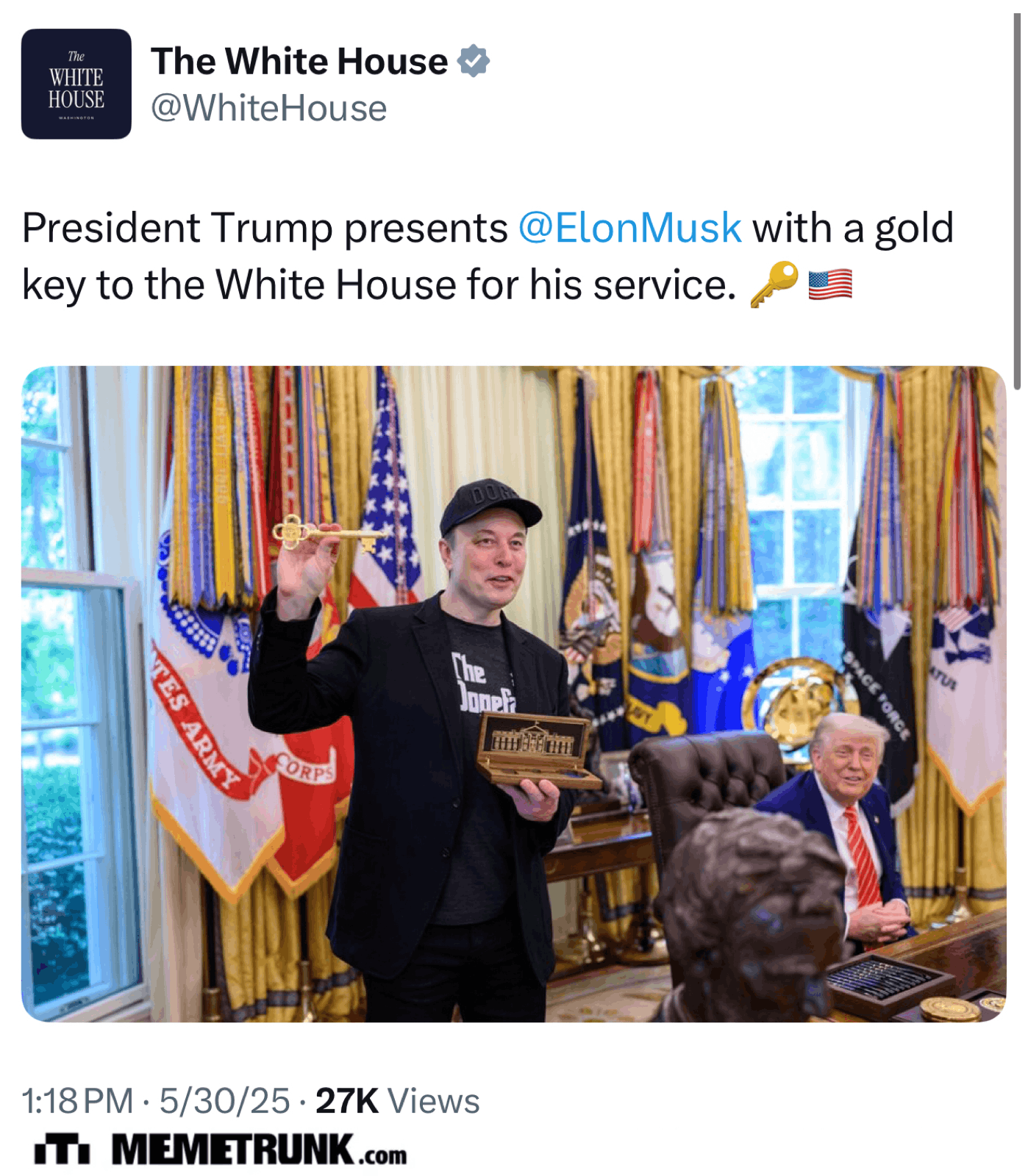The height and width of the screenshot is (1176, 1028).
Task: Open the @WhiteHouse handle
Action: (268, 109)
